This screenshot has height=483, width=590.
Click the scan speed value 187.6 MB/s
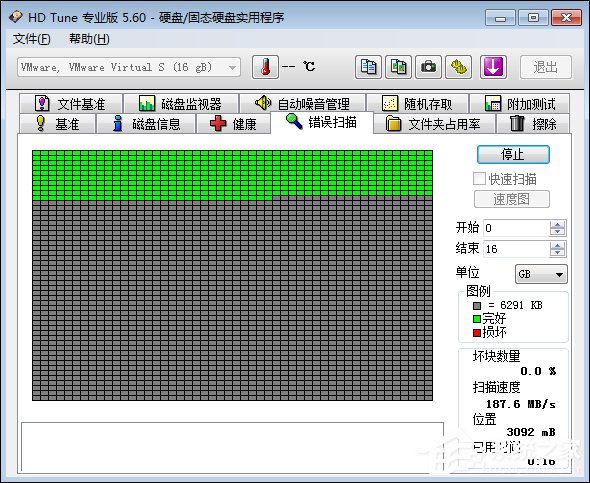pyautogui.click(x=521, y=404)
